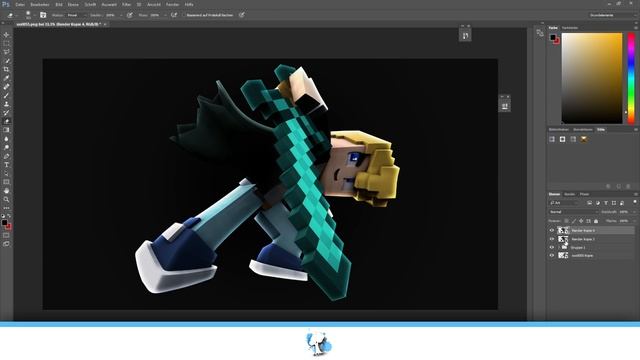Swap foreground and background colors
This screenshot has height=360, width=640.
pos(9,216)
